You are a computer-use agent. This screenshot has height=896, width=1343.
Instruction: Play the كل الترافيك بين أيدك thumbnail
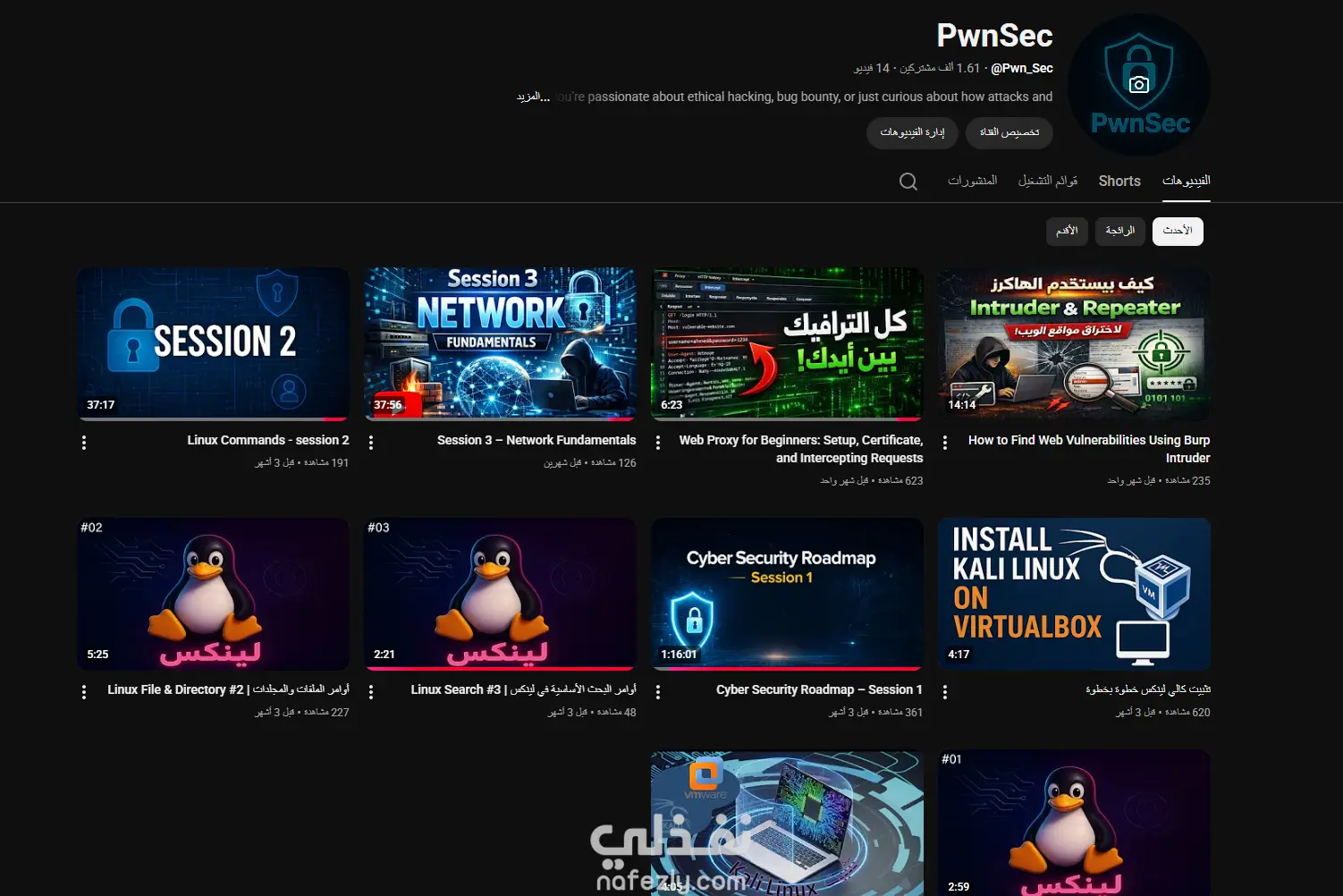pyautogui.click(x=787, y=343)
